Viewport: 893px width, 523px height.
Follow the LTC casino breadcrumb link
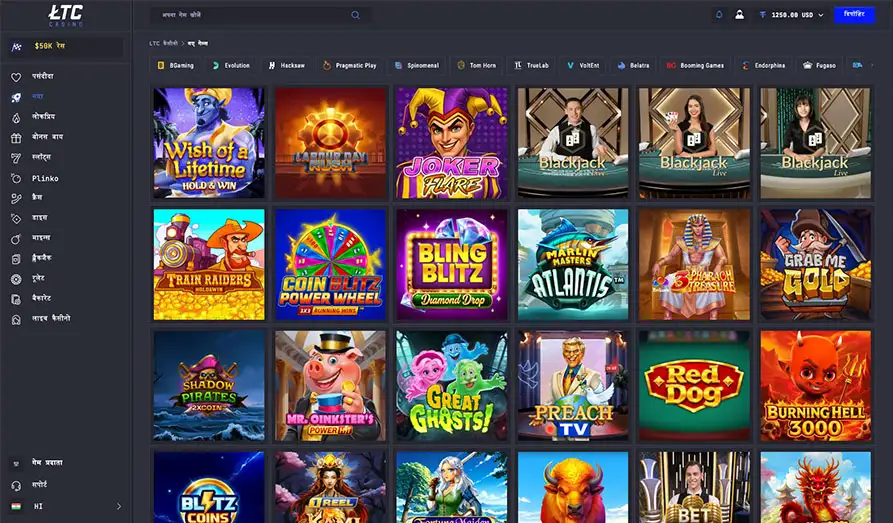(x=163, y=43)
